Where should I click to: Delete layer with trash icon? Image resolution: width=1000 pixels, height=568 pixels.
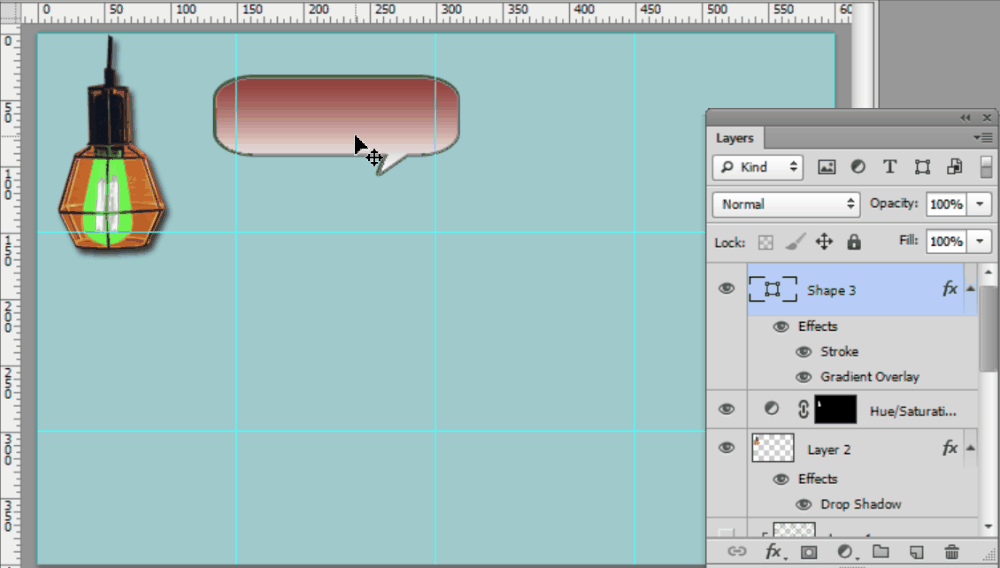[x=952, y=551]
